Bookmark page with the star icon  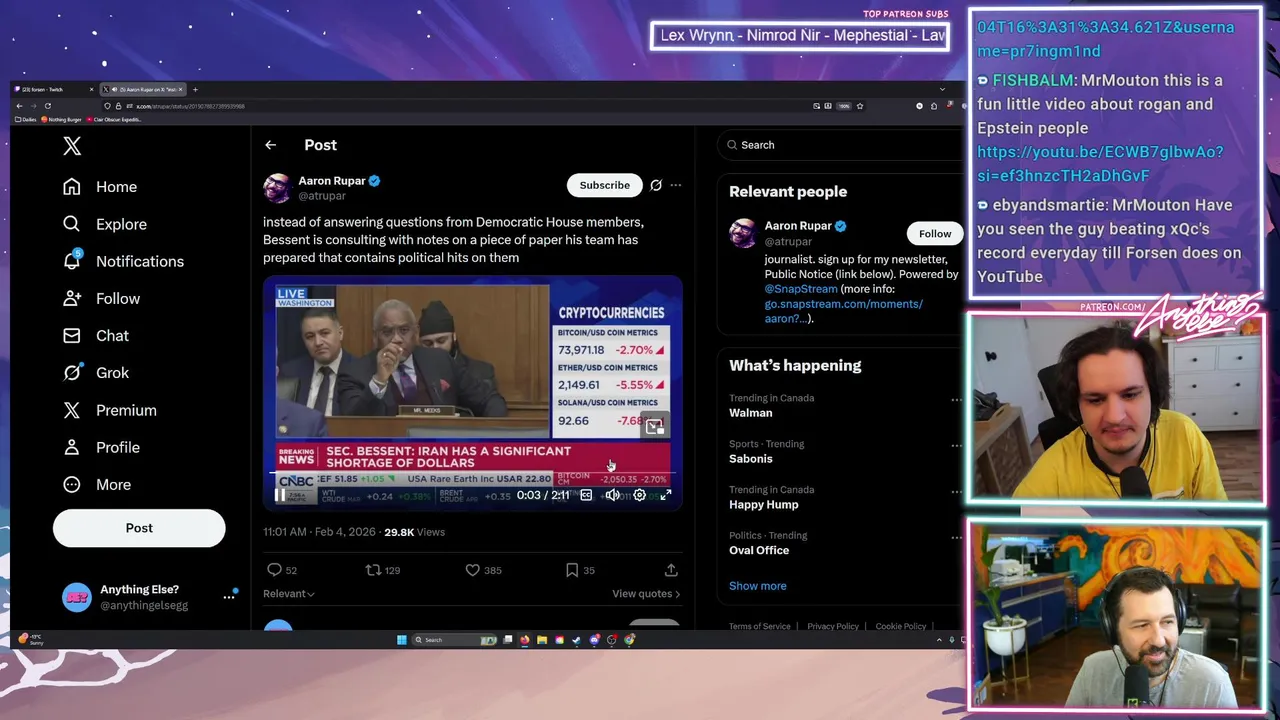(860, 106)
